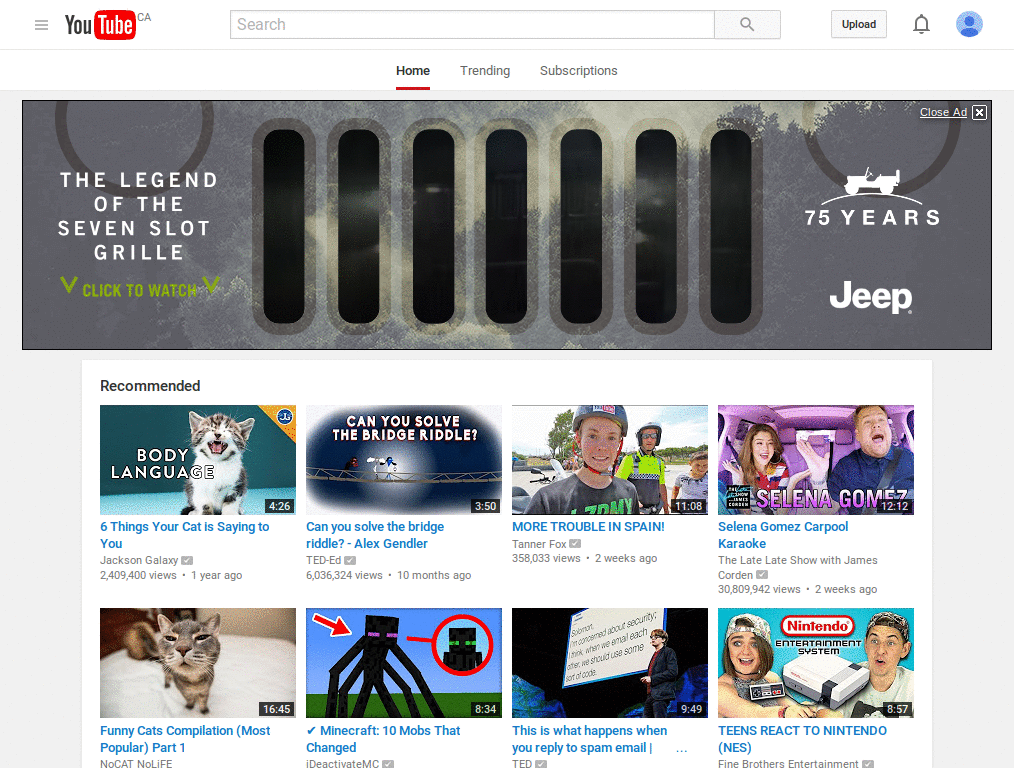
Task: Switch to the Home tab
Action: tap(413, 71)
